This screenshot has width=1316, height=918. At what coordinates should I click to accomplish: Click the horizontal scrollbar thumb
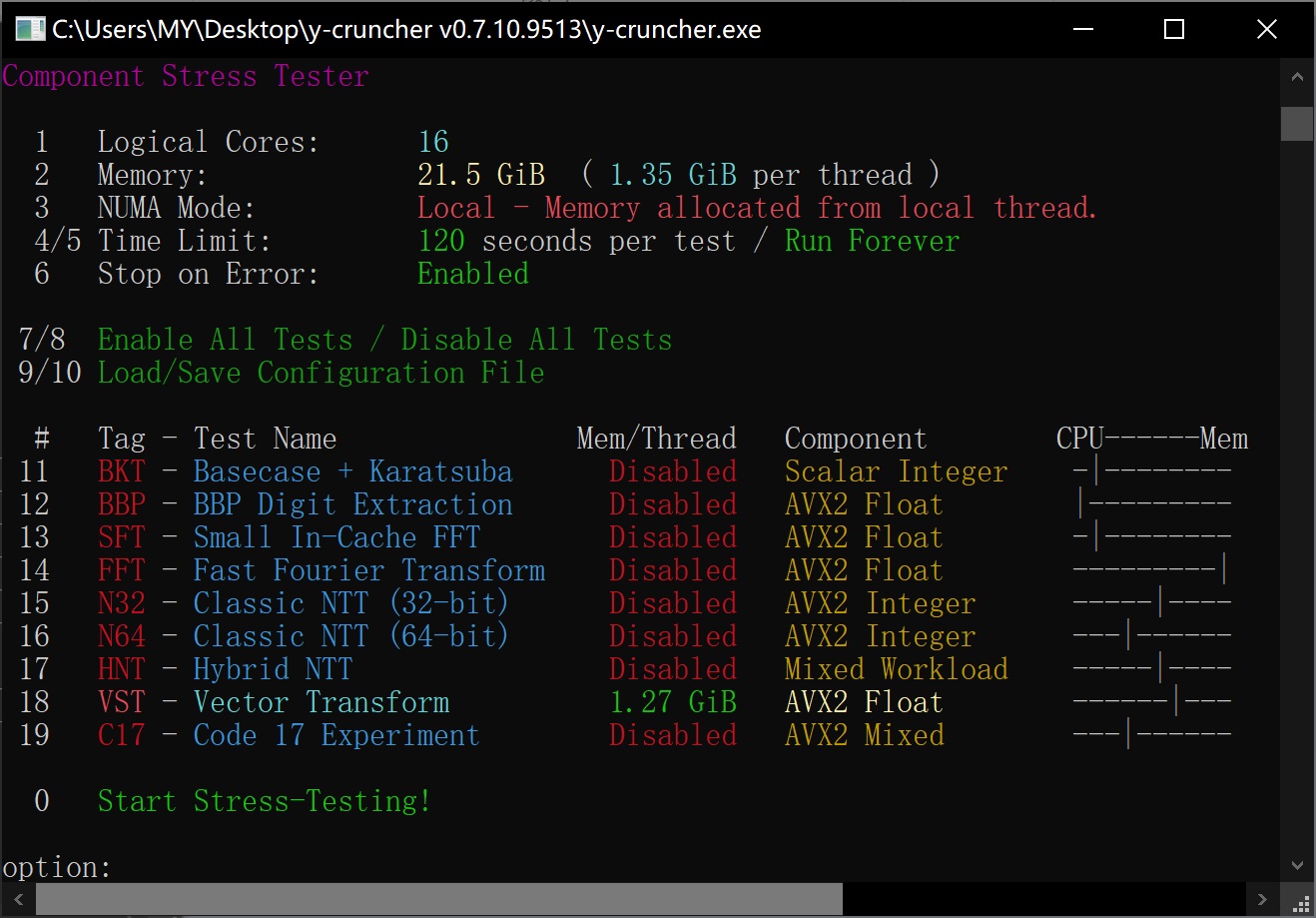point(439,899)
